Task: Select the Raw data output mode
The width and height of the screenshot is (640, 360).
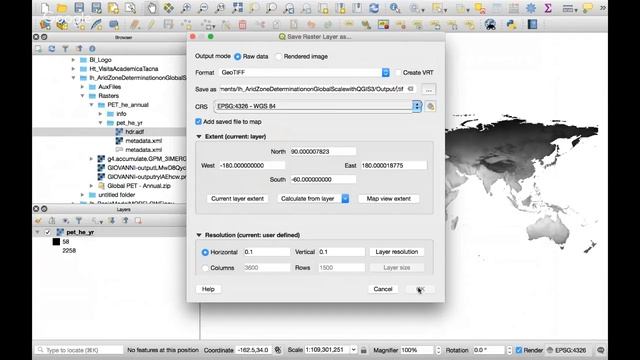Action: [x=238, y=57]
